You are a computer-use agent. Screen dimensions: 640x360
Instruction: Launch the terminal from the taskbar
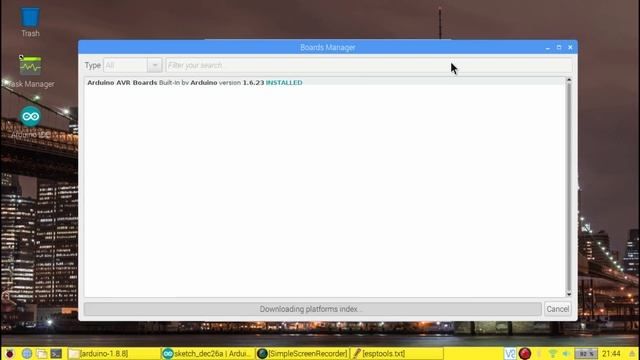click(56, 353)
